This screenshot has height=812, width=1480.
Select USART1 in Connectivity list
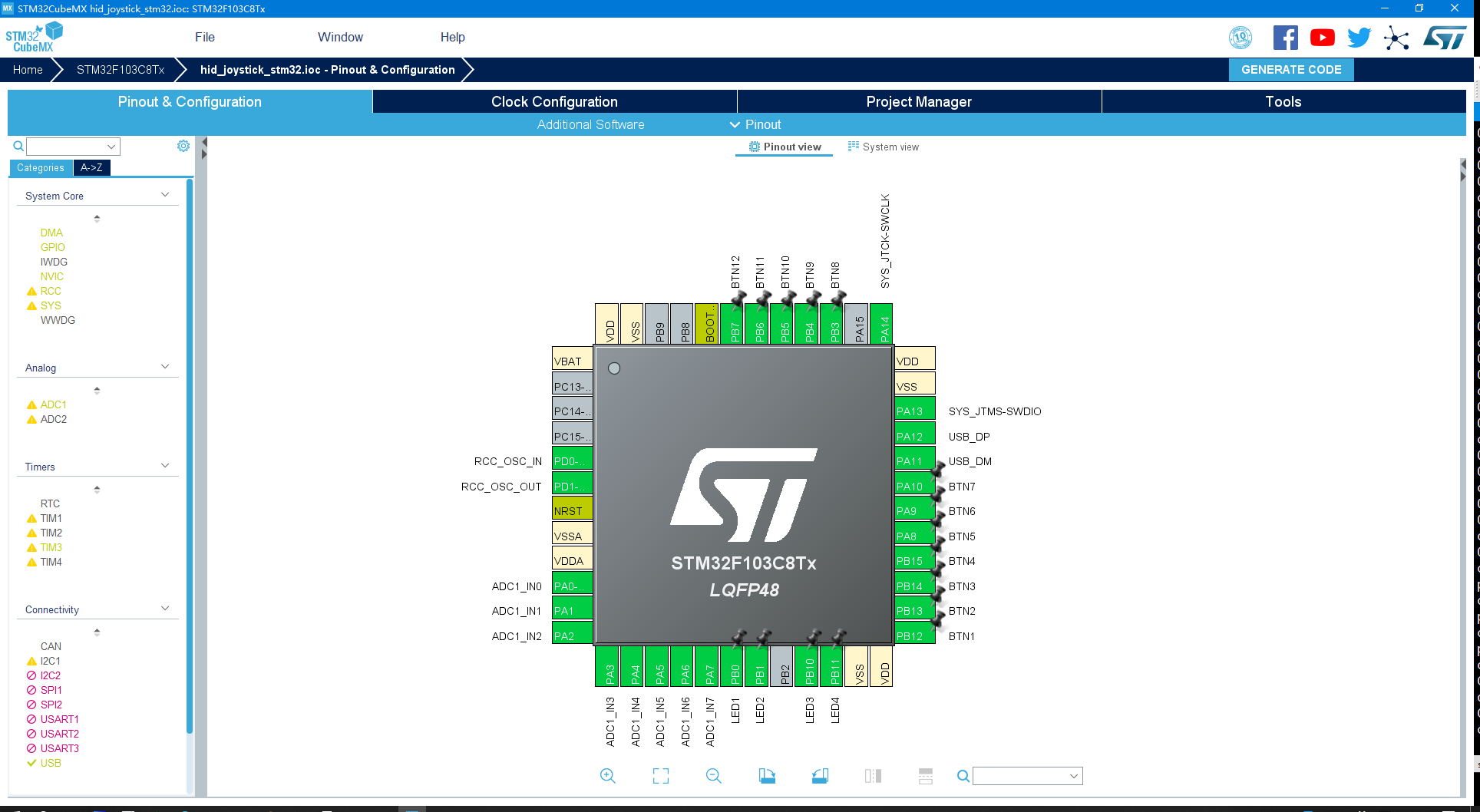click(x=59, y=719)
